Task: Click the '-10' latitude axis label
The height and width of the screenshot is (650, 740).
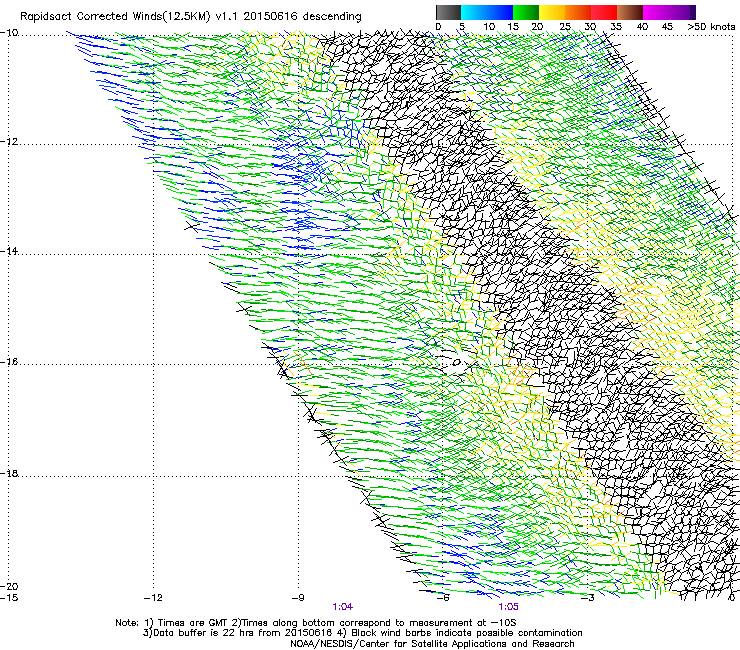Action: coord(9,33)
